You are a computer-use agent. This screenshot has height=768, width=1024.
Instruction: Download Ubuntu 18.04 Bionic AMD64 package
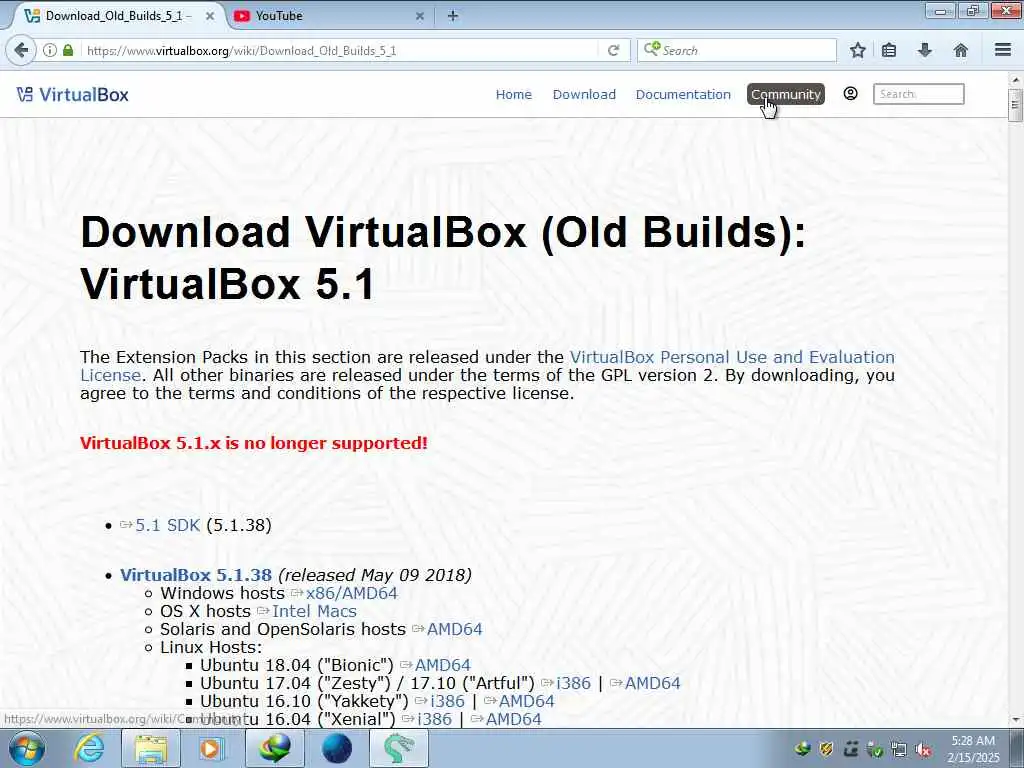(x=442, y=665)
